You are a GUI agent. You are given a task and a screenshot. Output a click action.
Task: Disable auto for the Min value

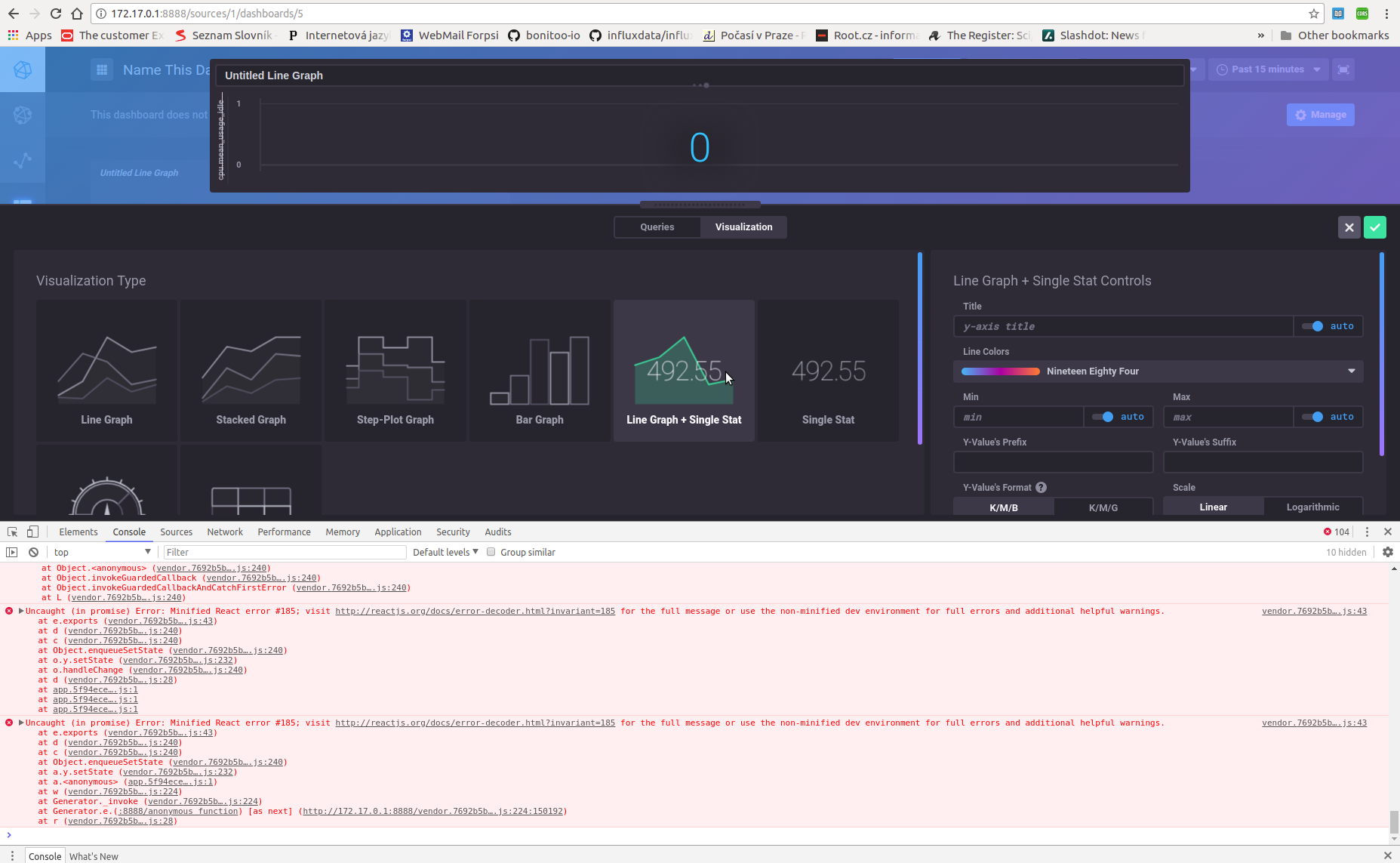(1105, 416)
